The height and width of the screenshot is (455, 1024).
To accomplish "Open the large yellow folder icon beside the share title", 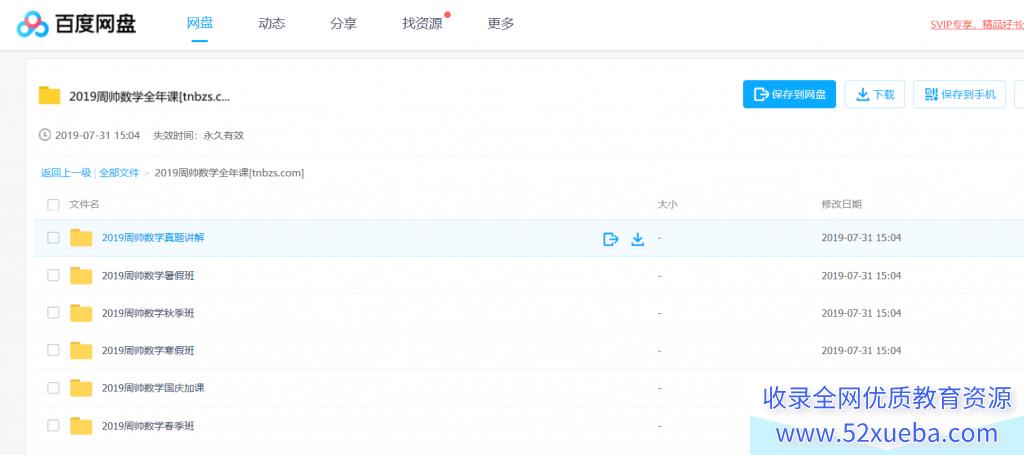I will (x=50, y=95).
